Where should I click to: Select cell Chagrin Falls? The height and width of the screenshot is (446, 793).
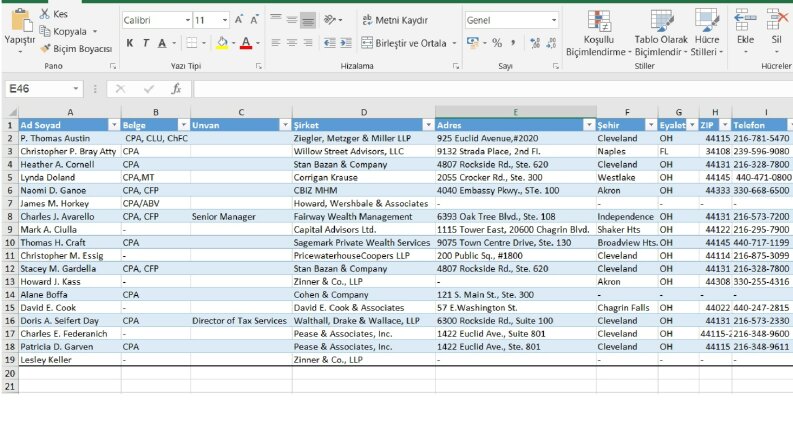click(x=627, y=307)
